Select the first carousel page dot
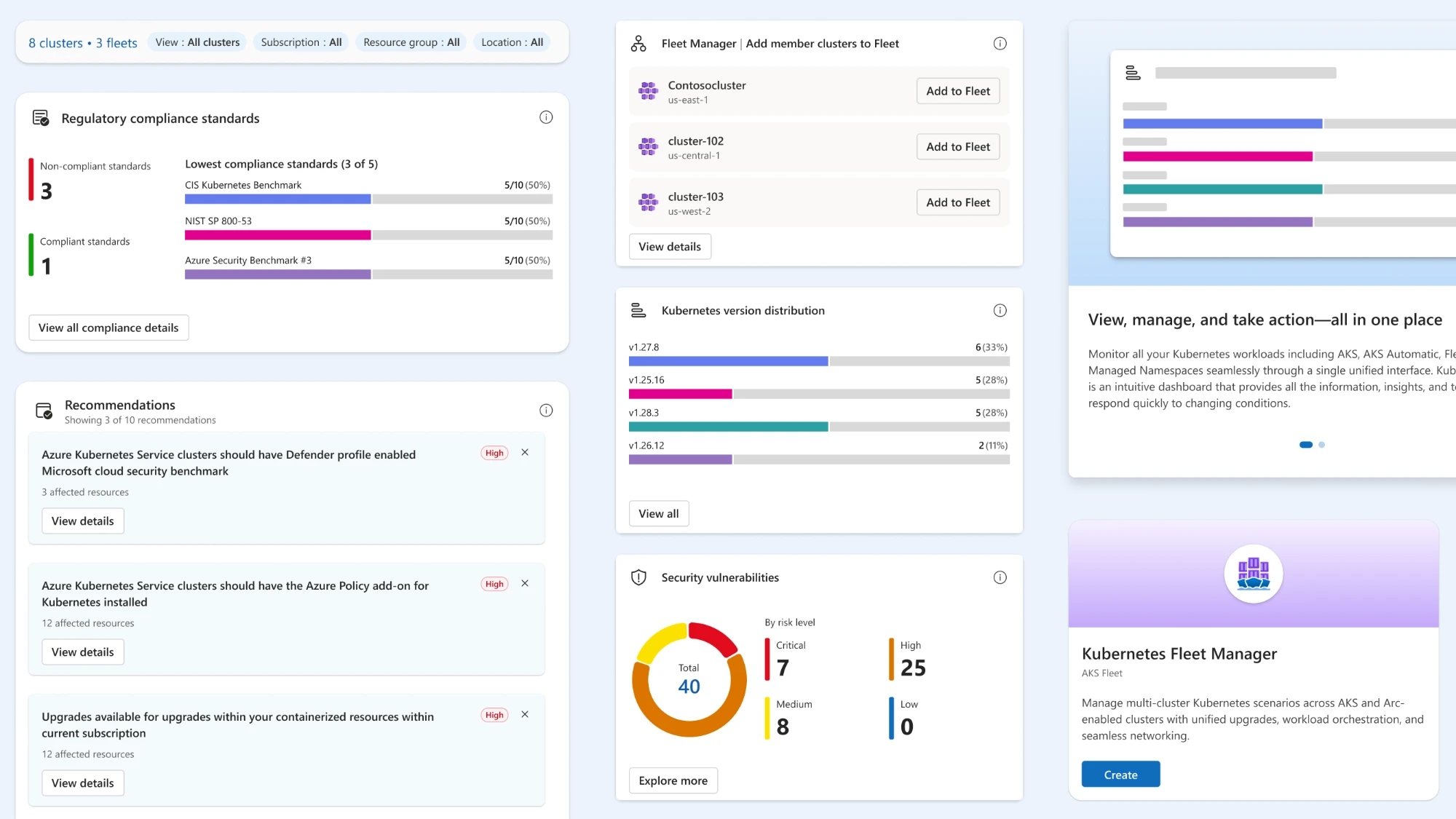 1306,445
